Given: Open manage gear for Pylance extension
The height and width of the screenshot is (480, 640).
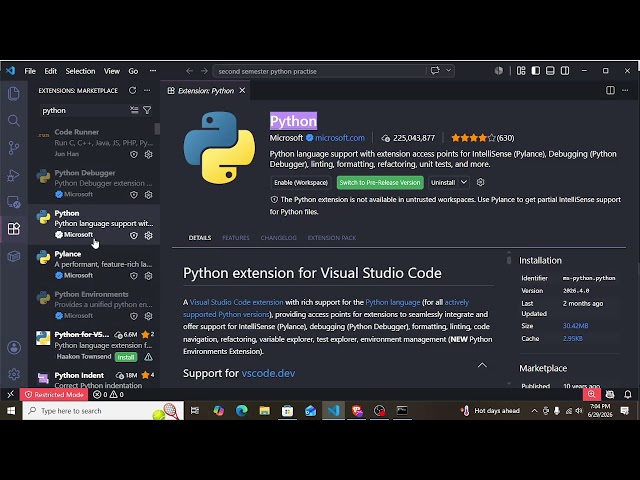Looking at the screenshot, I should (x=149, y=276).
